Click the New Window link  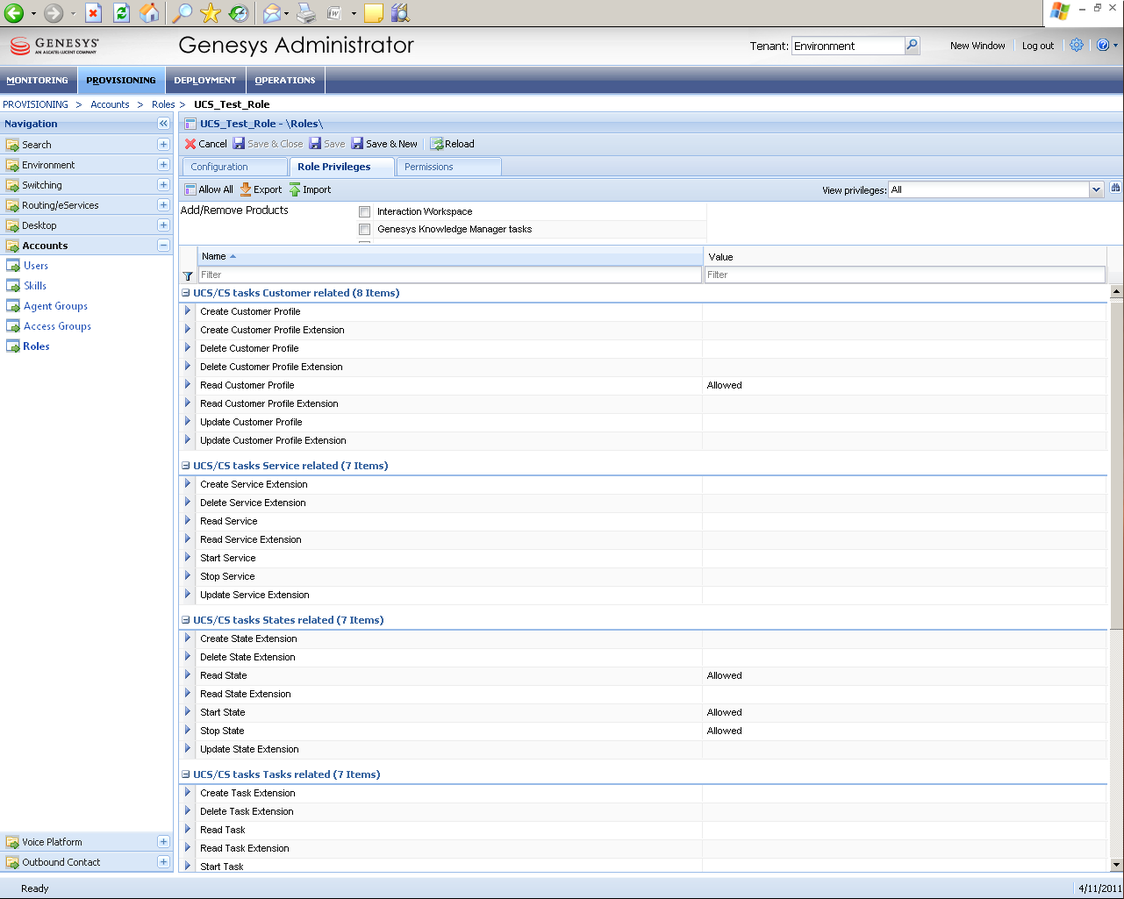977,45
